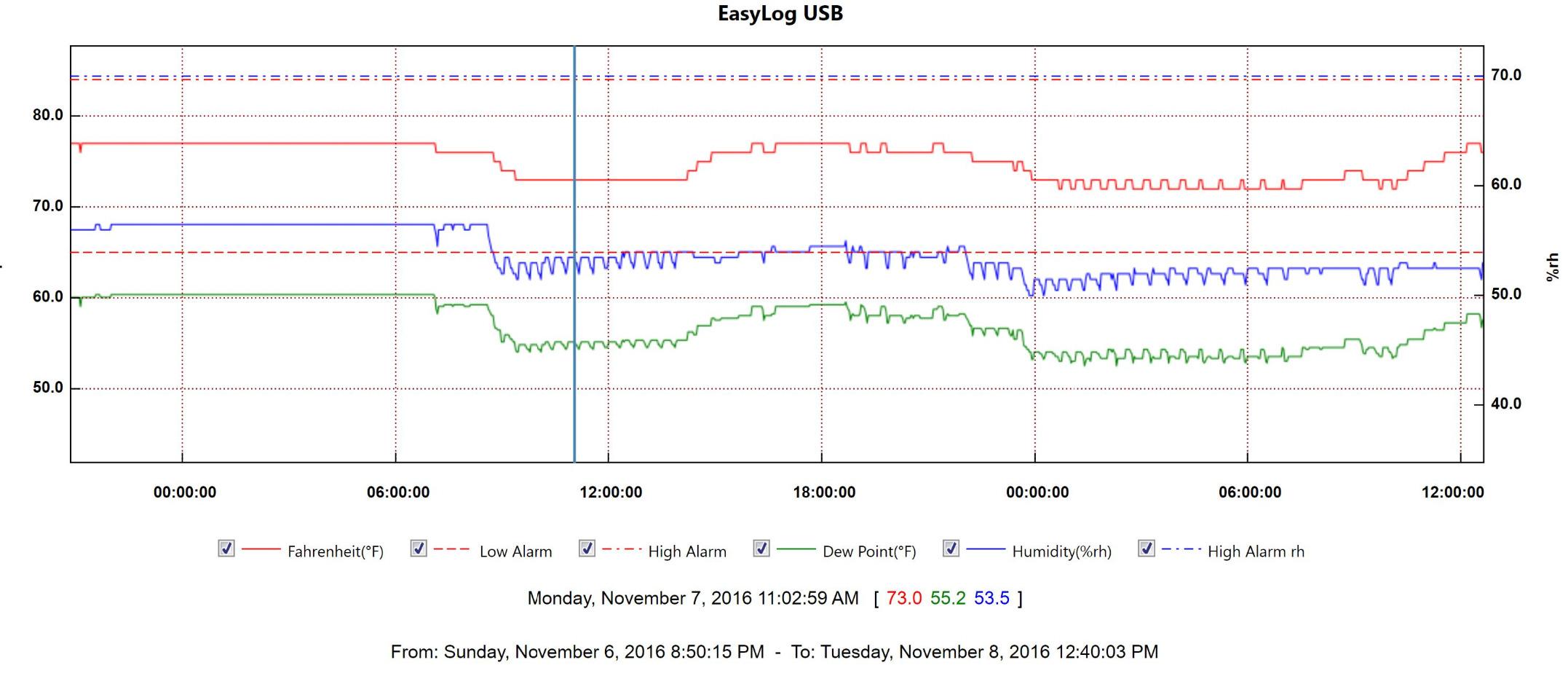Viewport: 1568px width, 676px height.
Task: Click the %rh axis title
Action: 1553,267
